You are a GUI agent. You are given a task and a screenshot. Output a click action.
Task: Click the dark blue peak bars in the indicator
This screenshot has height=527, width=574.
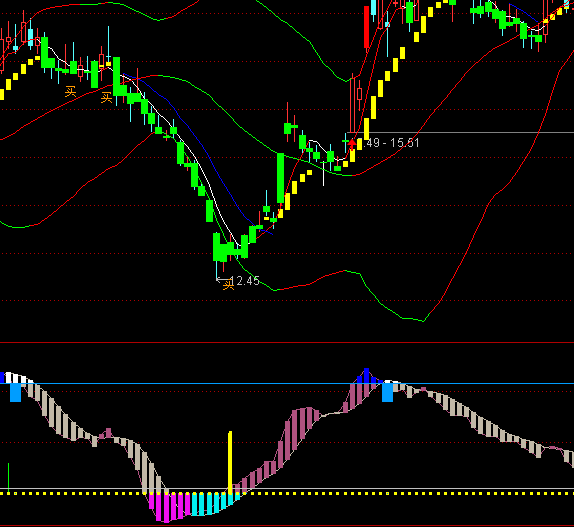tap(366, 376)
